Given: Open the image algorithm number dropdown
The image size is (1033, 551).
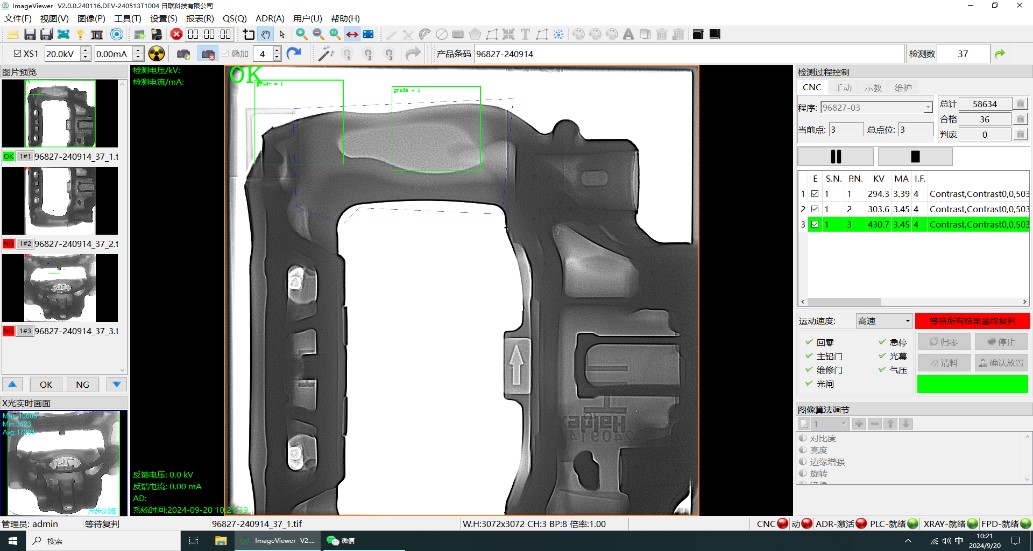Looking at the screenshot, I should [842, 424].
